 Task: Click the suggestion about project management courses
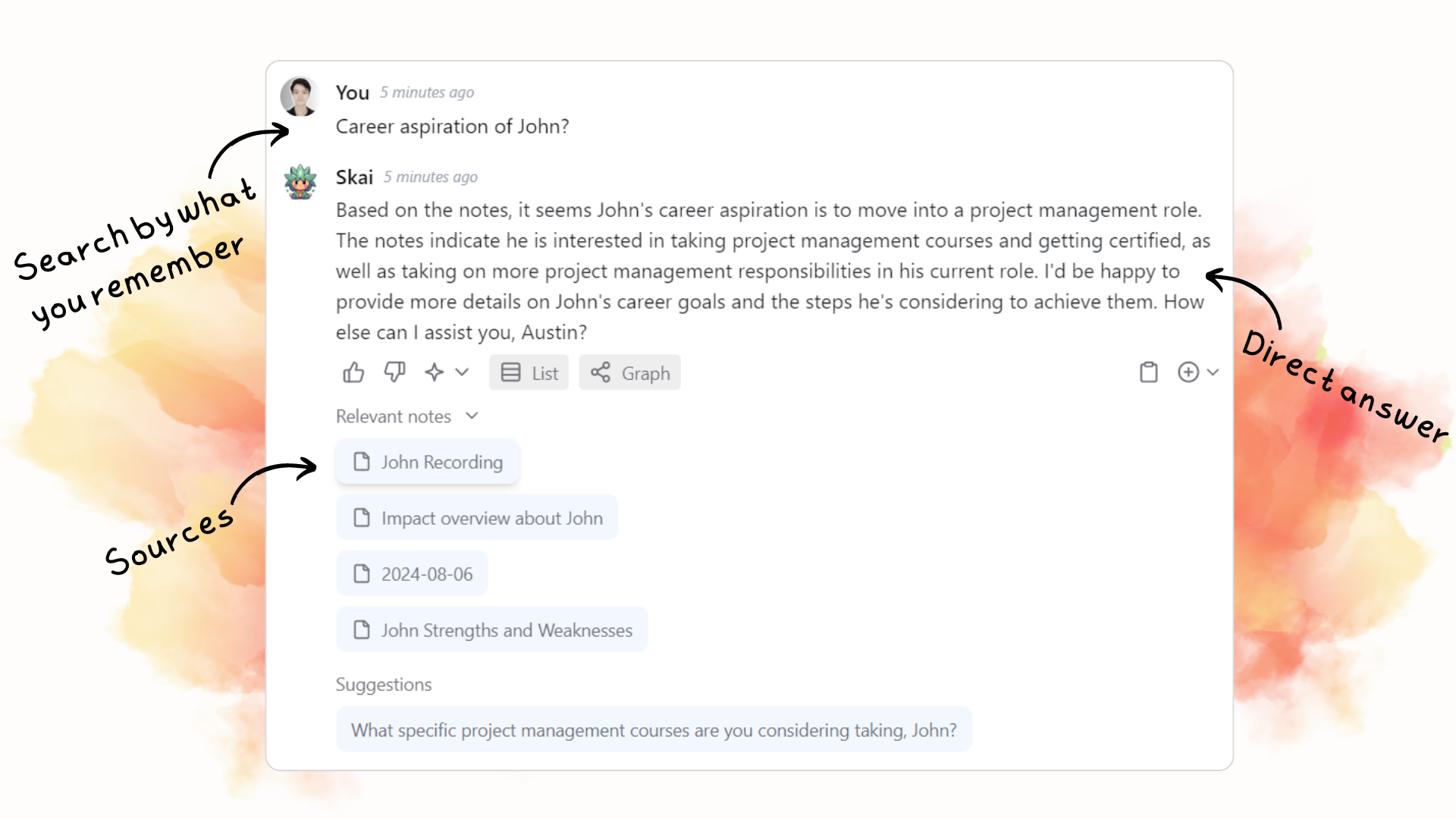(653, 729)
